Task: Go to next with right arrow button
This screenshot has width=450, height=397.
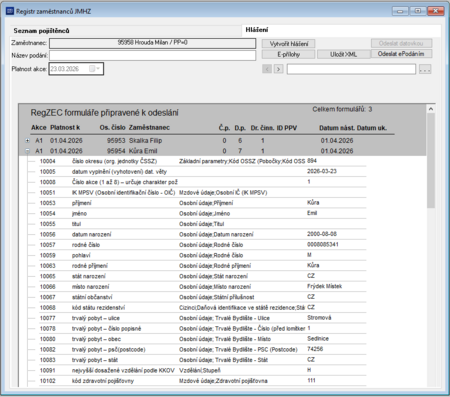Action: click(x=278, y=69)
